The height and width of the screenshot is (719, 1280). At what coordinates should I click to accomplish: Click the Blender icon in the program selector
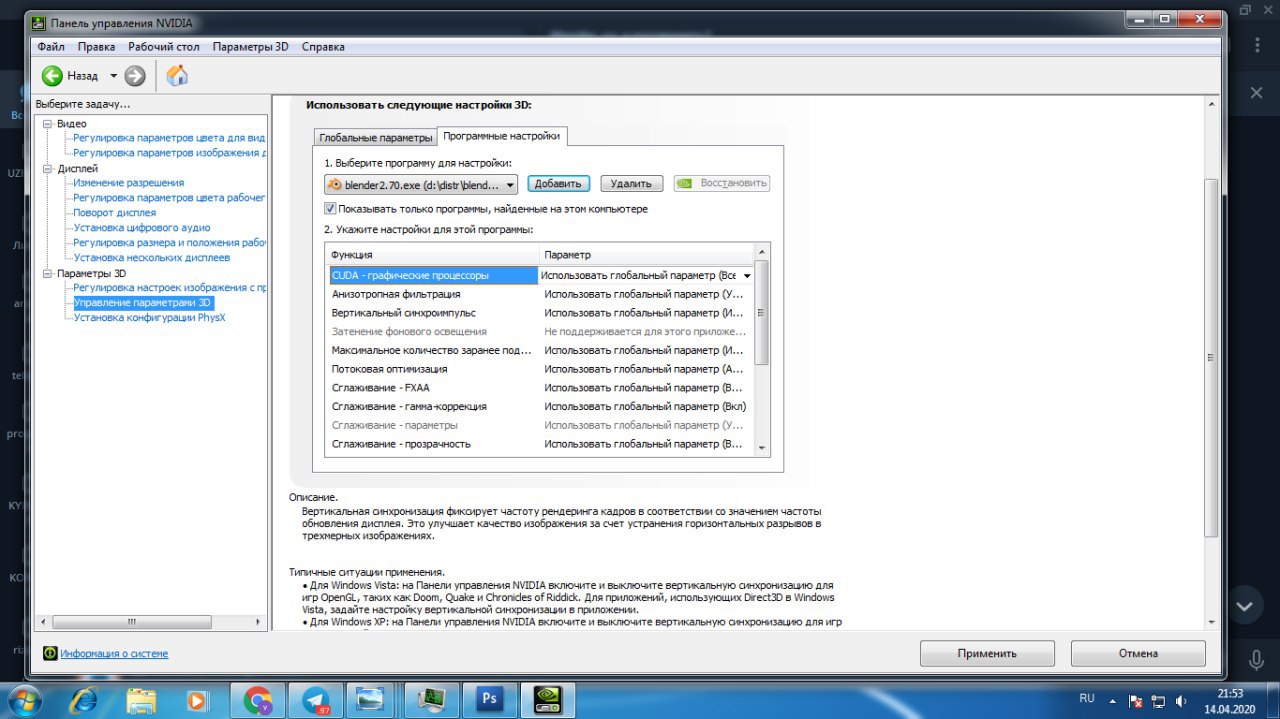click(x=336, y=185)
